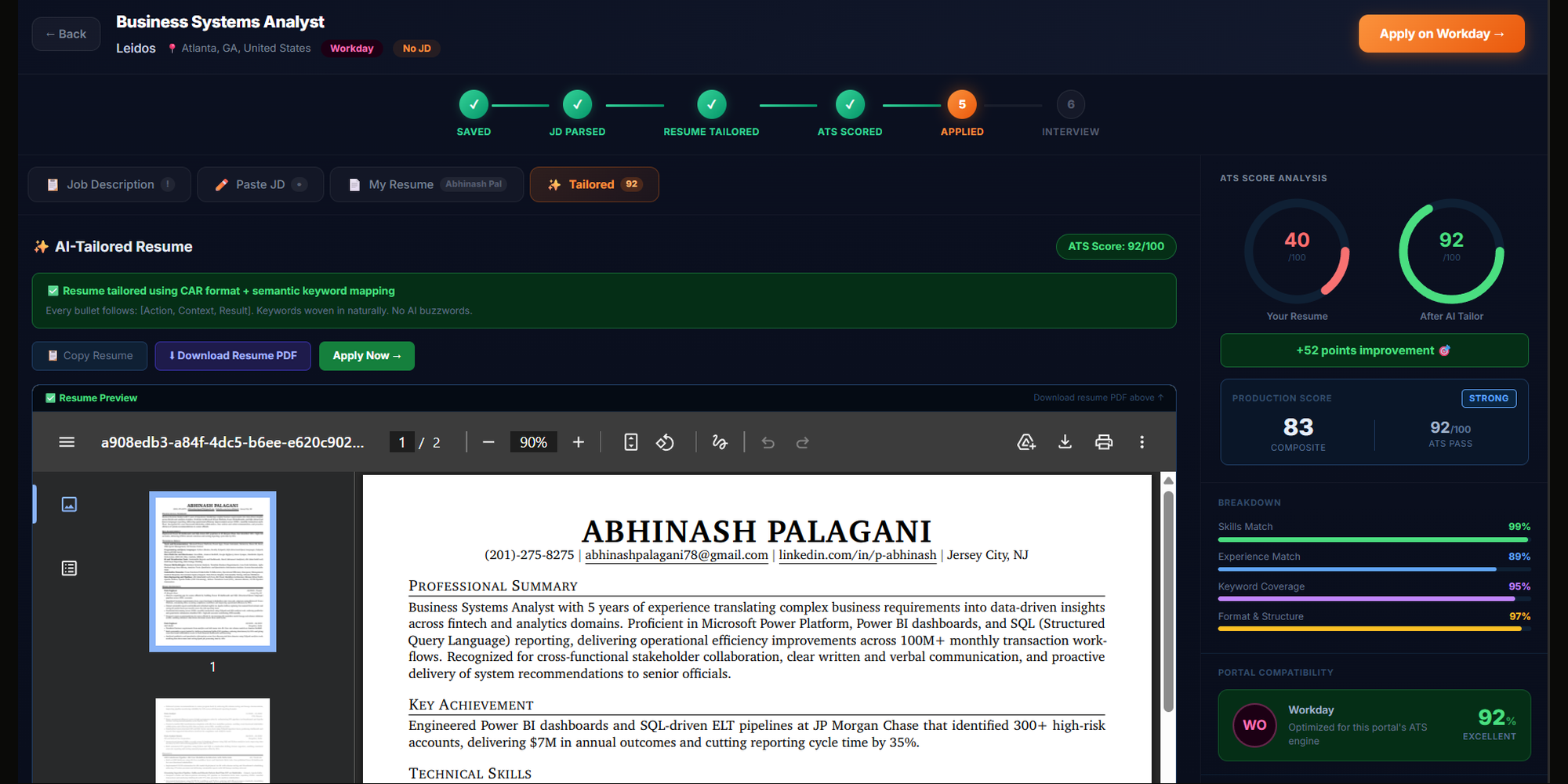Image resolution: width=1568 pixels, height=784 pixels.
Task: Click the Workday tag under job title
Action: point(352,49)
